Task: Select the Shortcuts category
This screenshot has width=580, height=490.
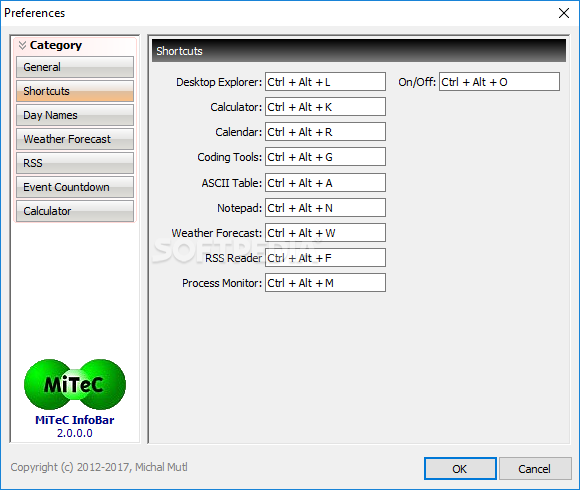Action: click(x=75, y=91)
